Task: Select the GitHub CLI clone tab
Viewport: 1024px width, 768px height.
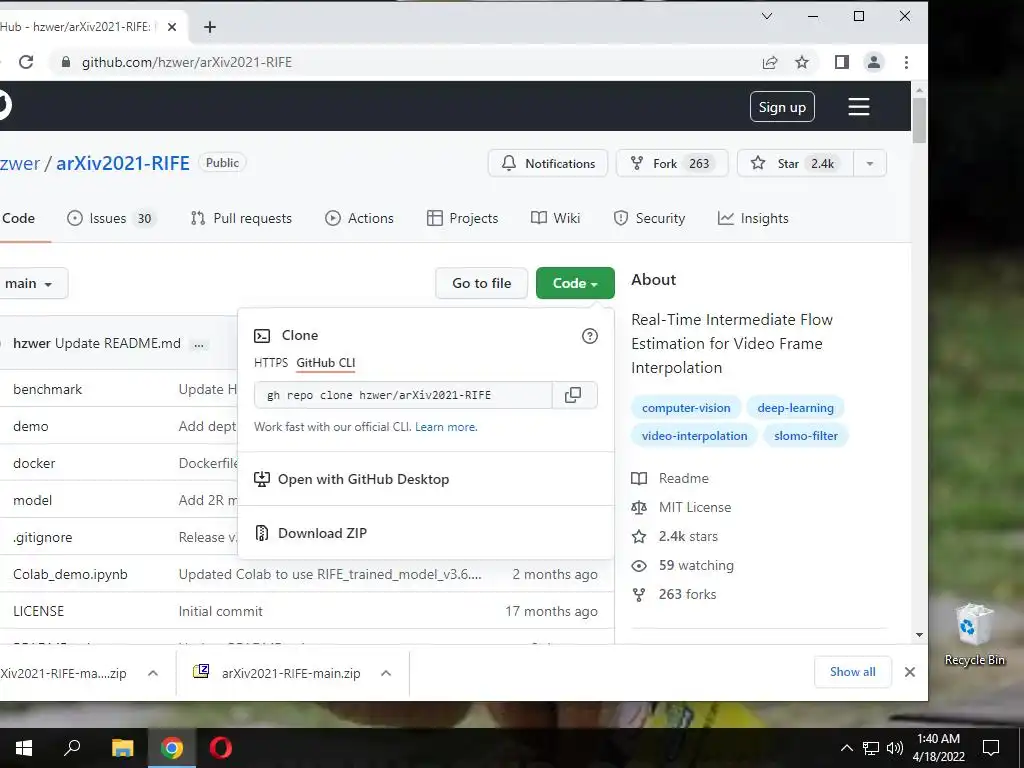Action: pyautogui.click(x=326, y=362)
